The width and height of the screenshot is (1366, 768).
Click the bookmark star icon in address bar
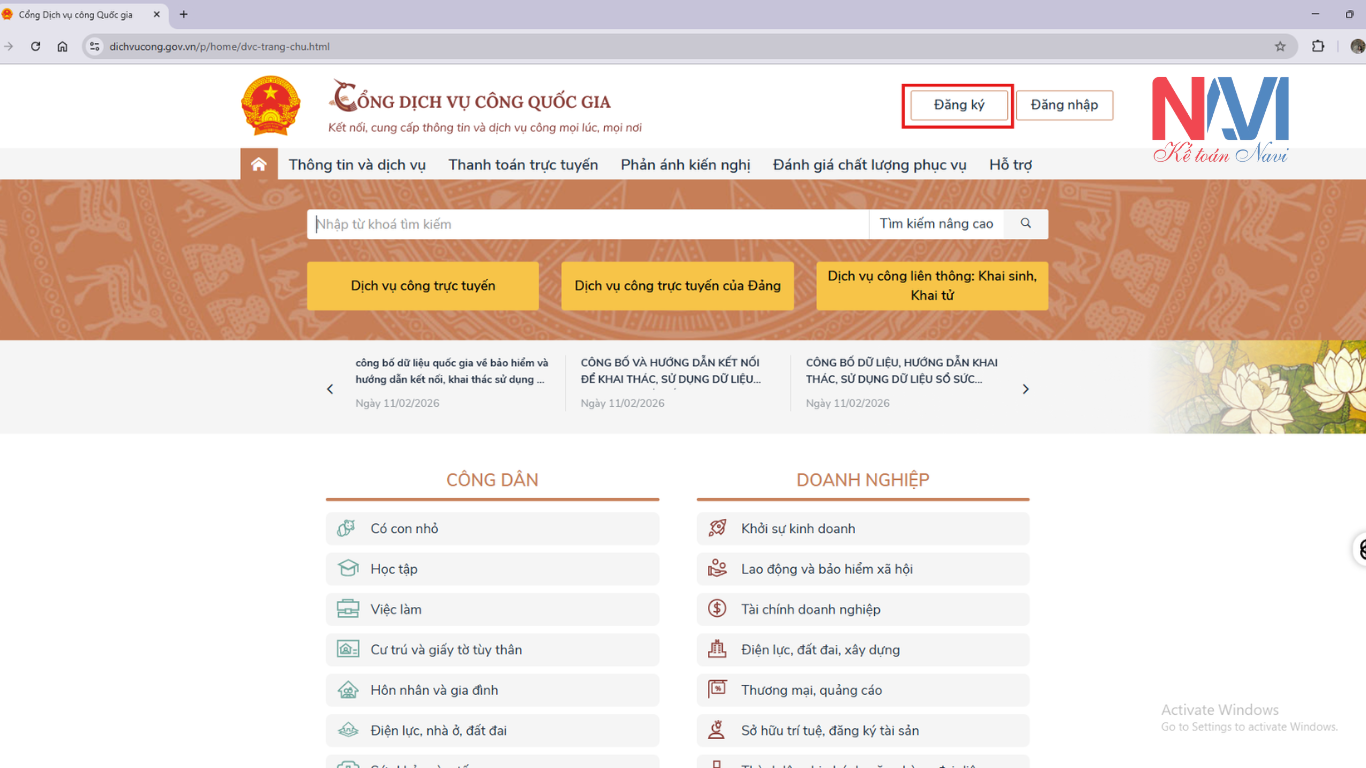1280,46
